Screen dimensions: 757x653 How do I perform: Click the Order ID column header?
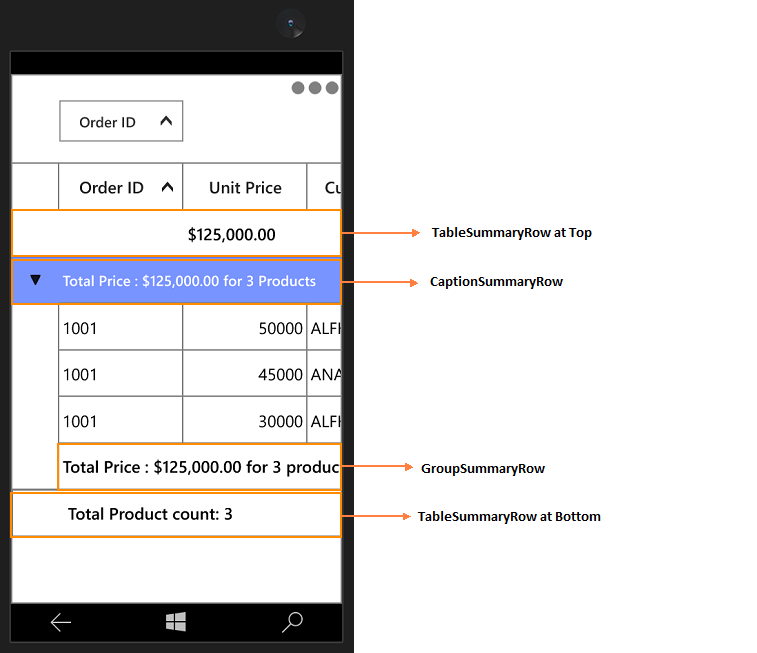pyautogui.click(x=121, y=187)
